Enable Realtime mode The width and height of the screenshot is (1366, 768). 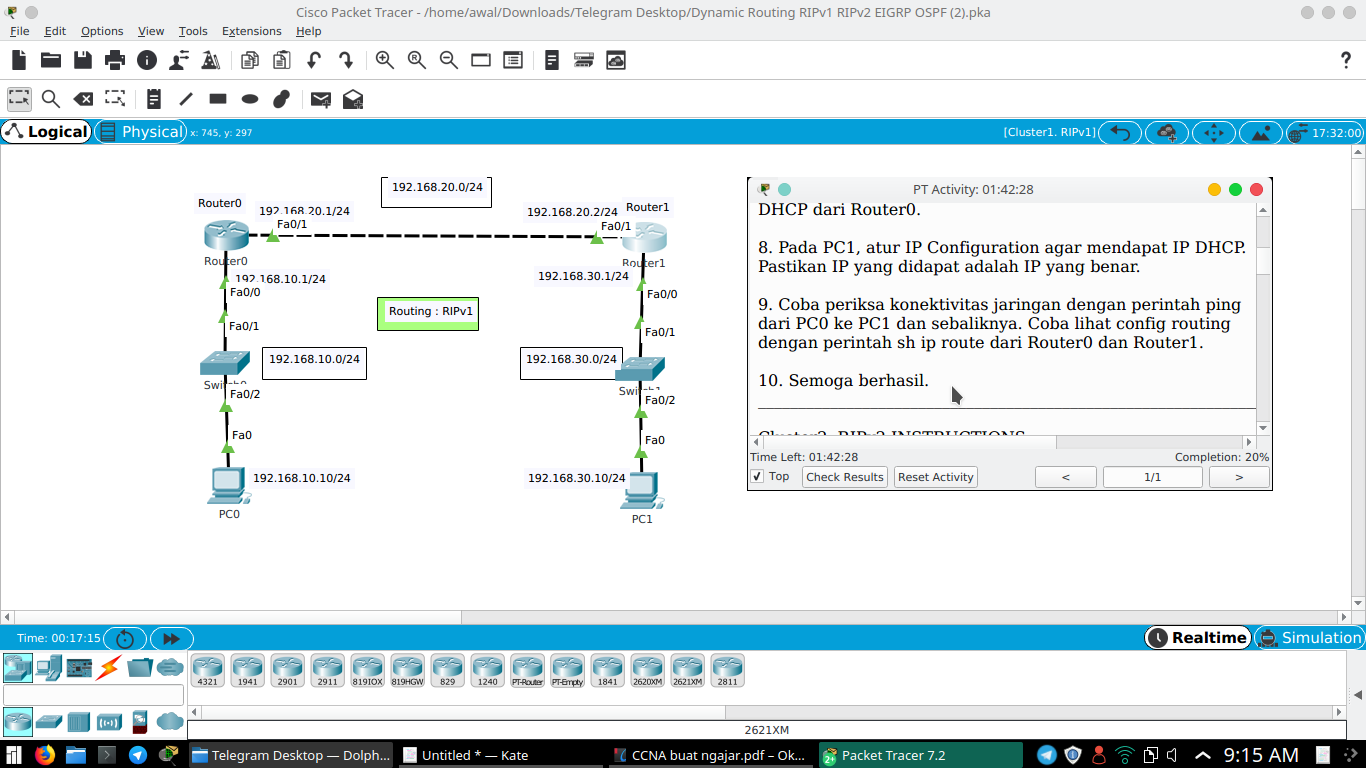point(1197,637)
